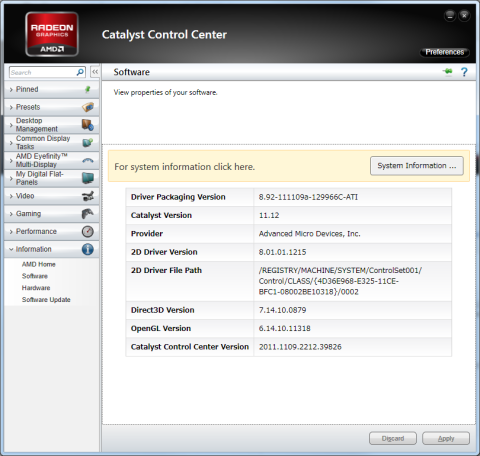Viewport: 480px width, 456px height.
Task: Select the Provider value Advanced Micro Devices
Action: click(309, 234)
